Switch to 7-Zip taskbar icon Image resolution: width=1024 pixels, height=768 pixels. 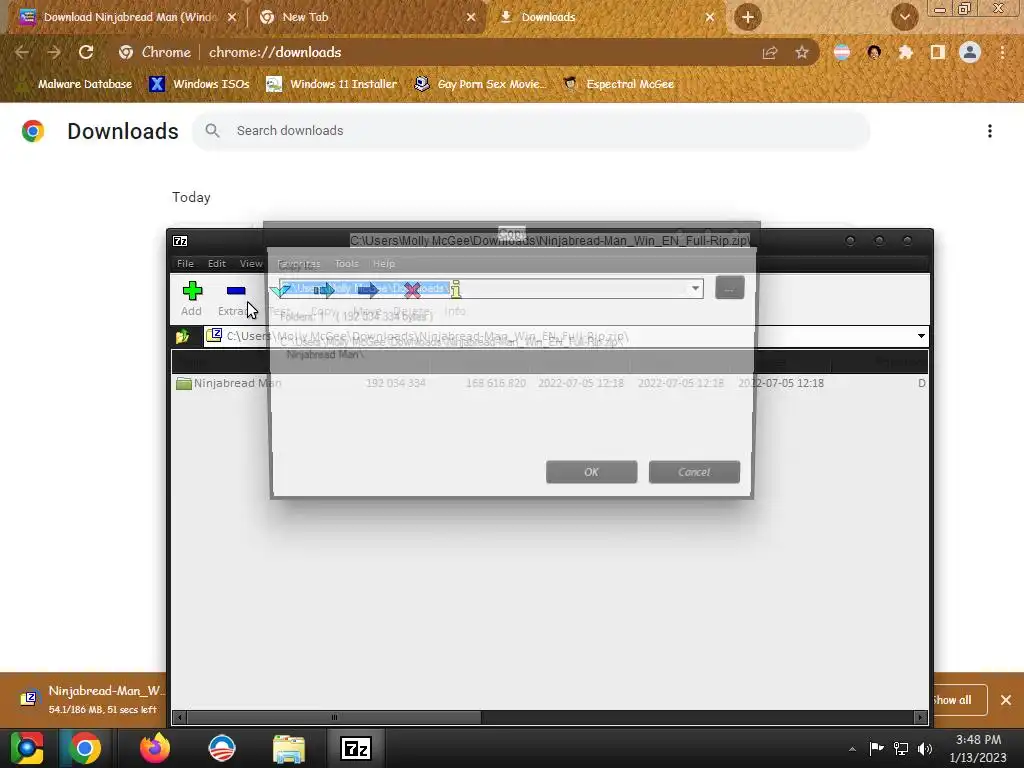[356, 748]
